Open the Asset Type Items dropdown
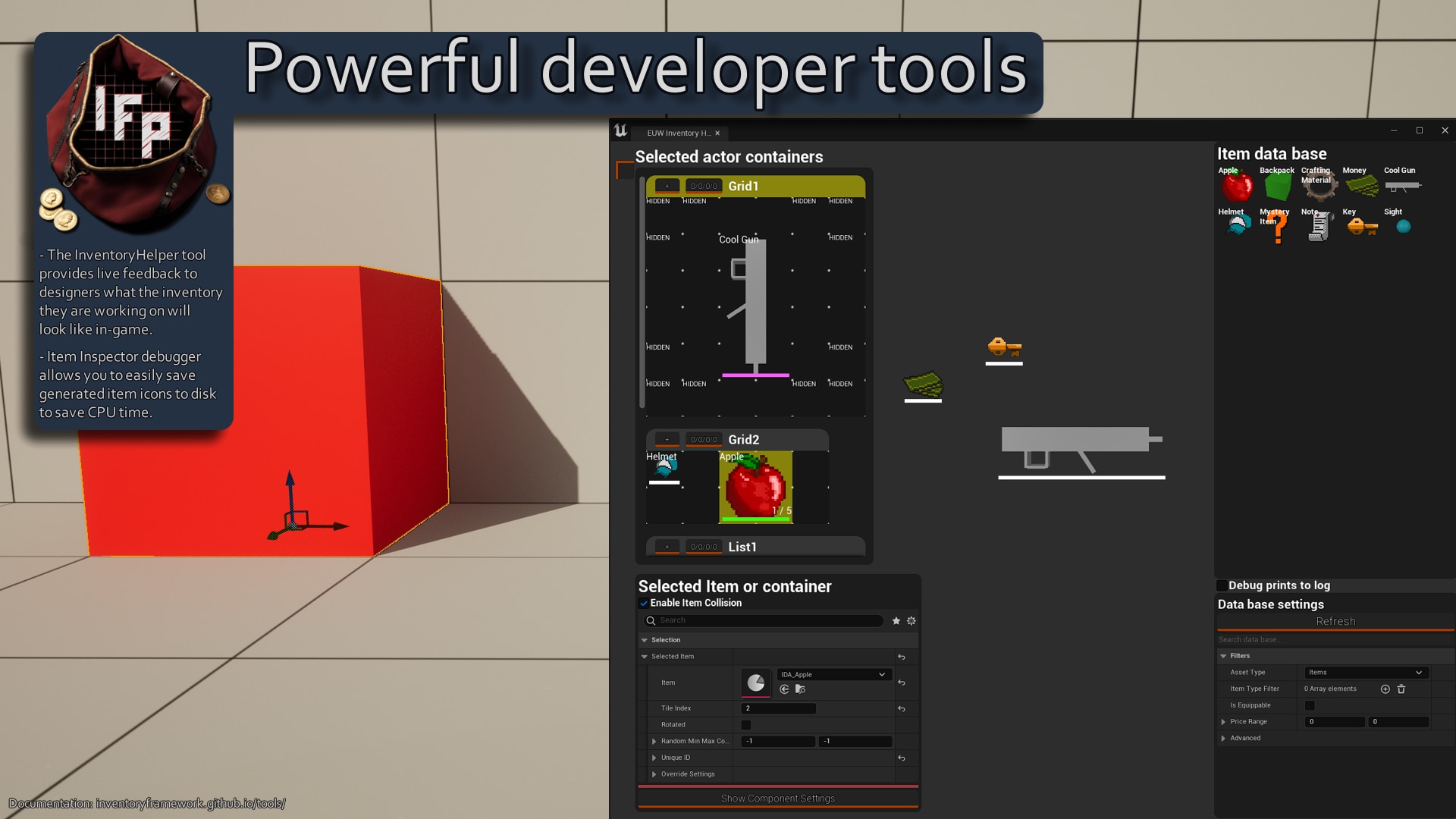 point(1365,672)
